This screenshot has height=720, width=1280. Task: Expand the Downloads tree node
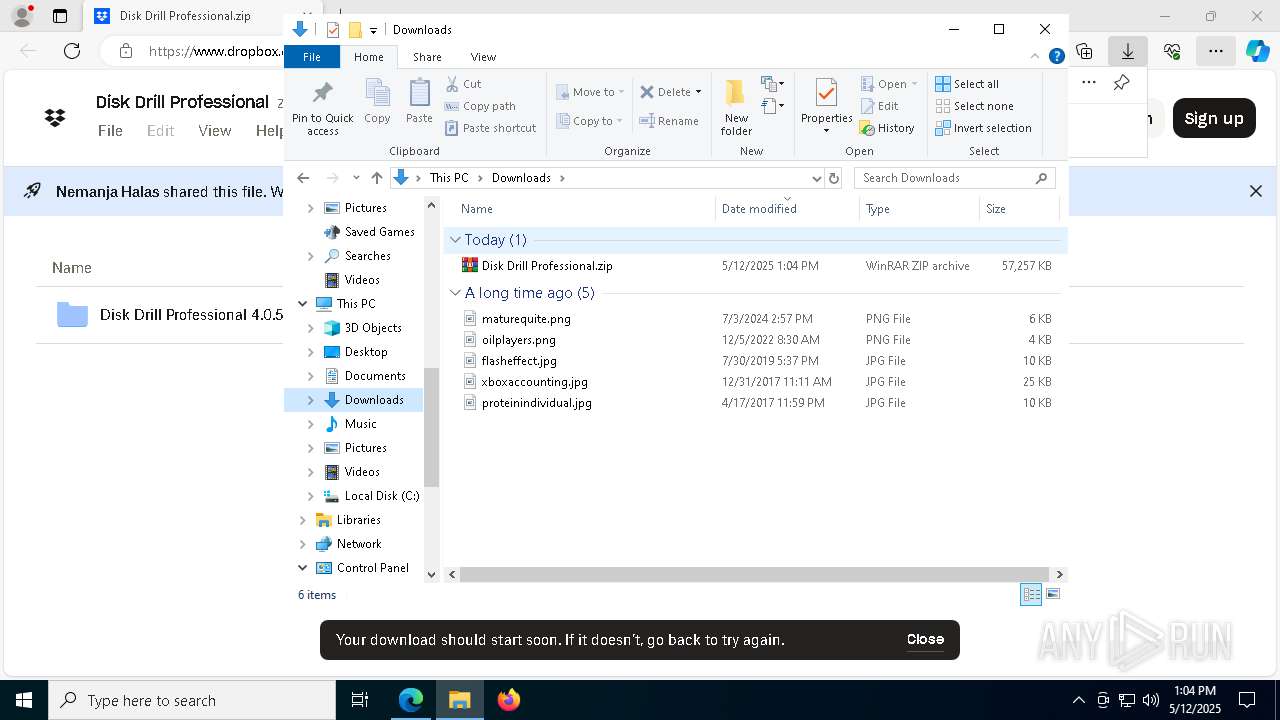point(311,400)
